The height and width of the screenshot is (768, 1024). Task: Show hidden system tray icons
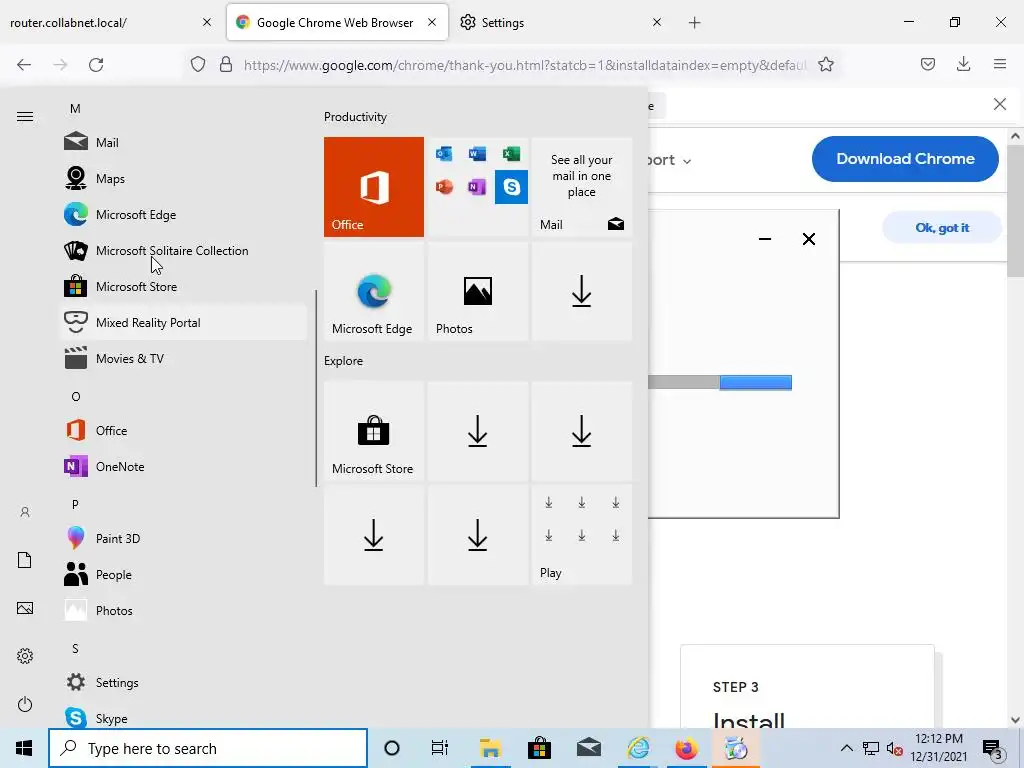click(x=846, y=748)
